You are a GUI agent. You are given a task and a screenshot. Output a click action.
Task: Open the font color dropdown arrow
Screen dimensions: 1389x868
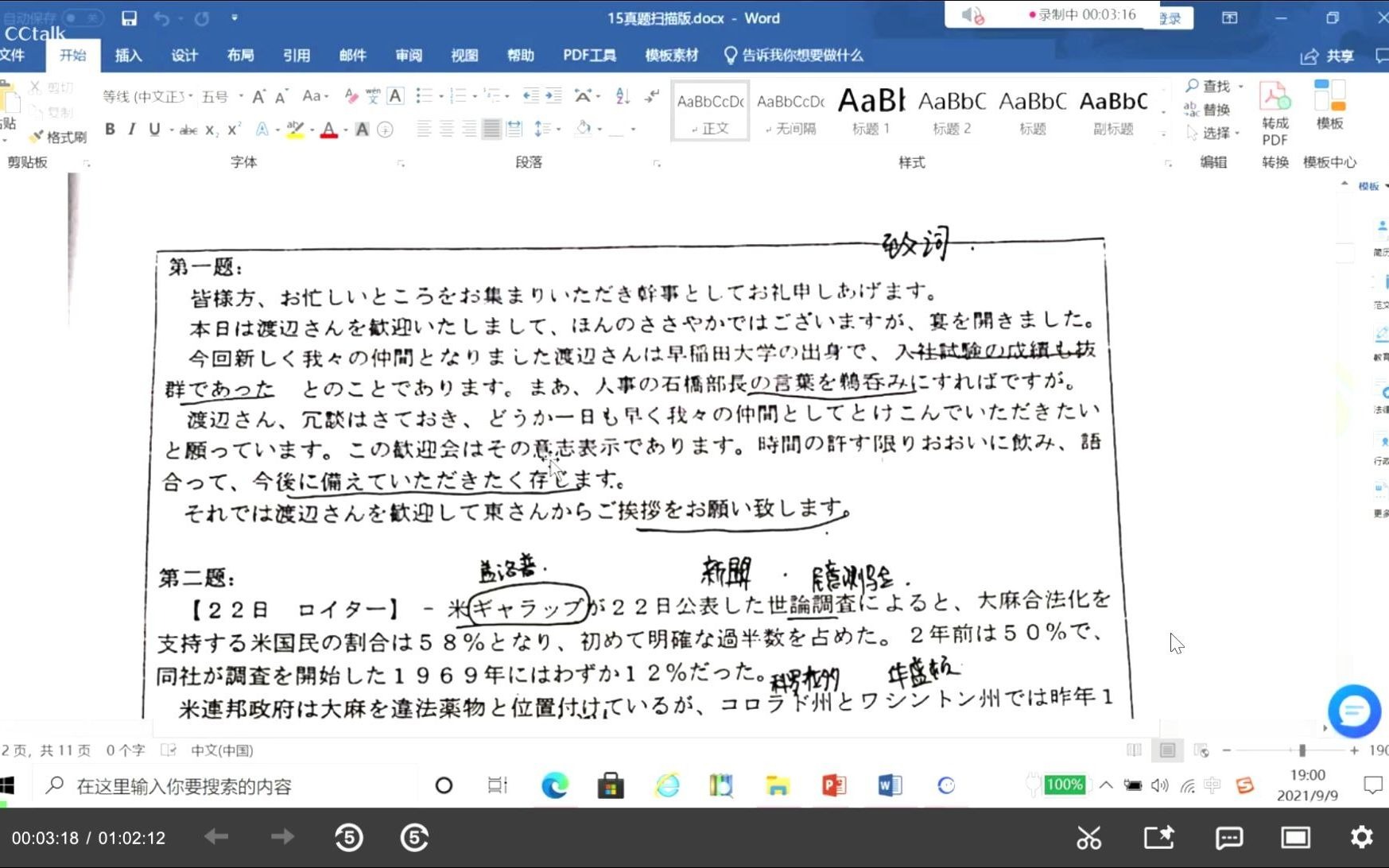(x=345, y=130)
